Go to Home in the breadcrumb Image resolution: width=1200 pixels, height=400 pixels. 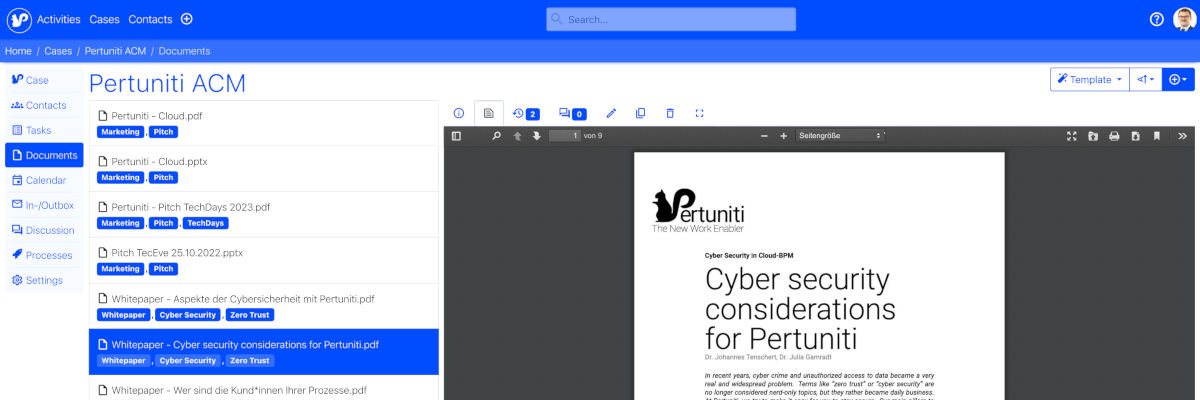(x=18, y=51)
